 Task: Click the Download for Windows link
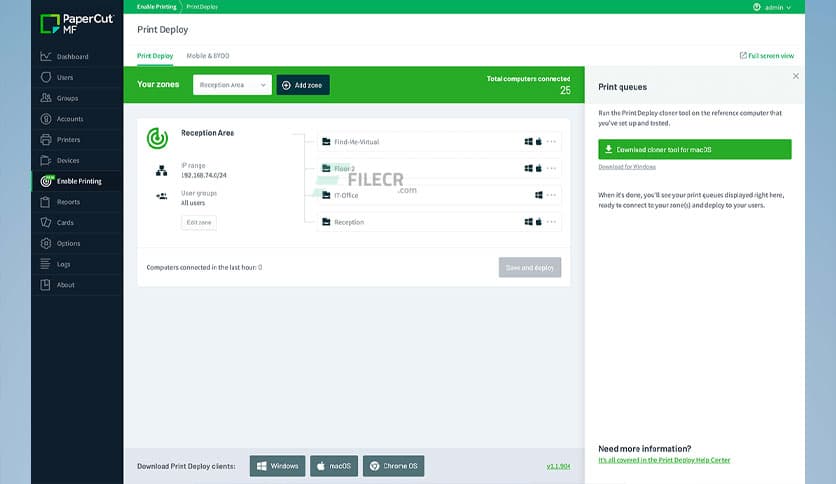click(627, 167)
